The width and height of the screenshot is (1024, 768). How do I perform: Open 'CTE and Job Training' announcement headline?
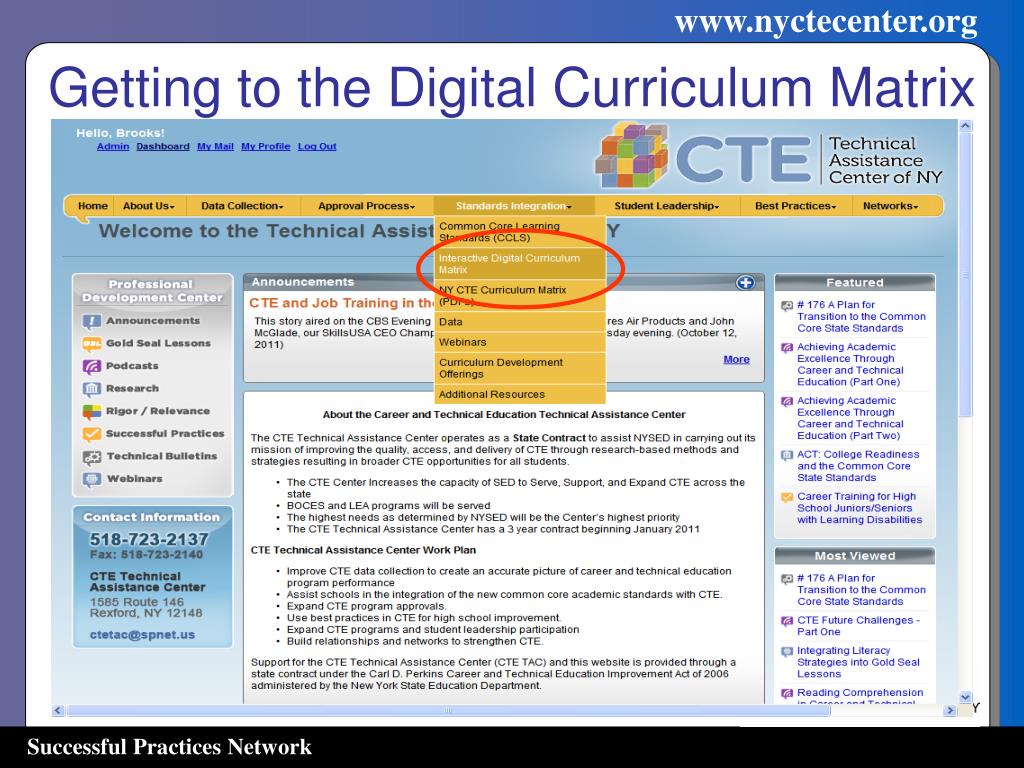pyautogui.click(x=341, y=303)
